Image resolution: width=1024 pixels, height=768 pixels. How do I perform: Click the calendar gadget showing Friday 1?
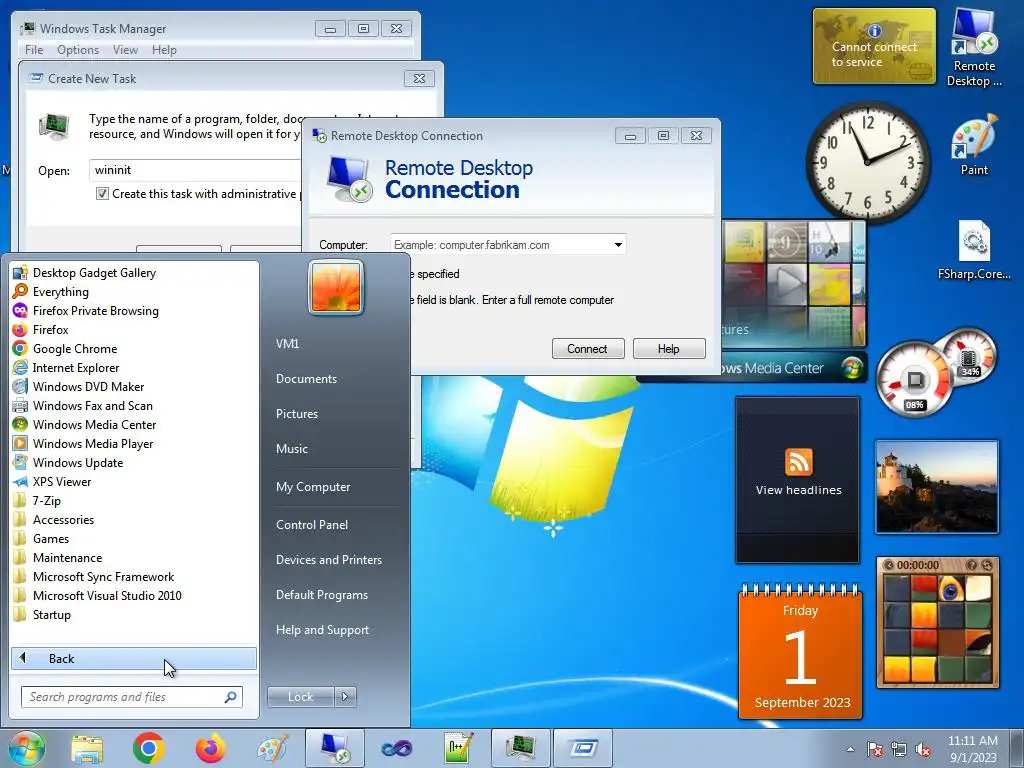tap(801, 652)
